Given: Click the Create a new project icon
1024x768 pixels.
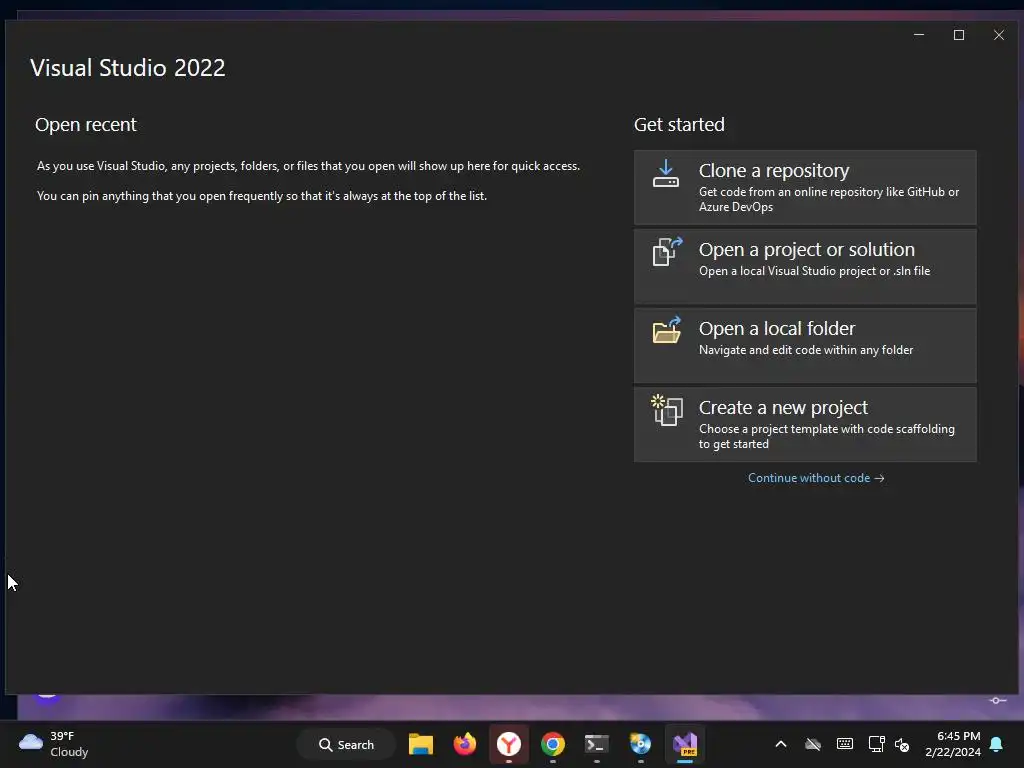Looking at the screenshot, I should click(667, 410).
